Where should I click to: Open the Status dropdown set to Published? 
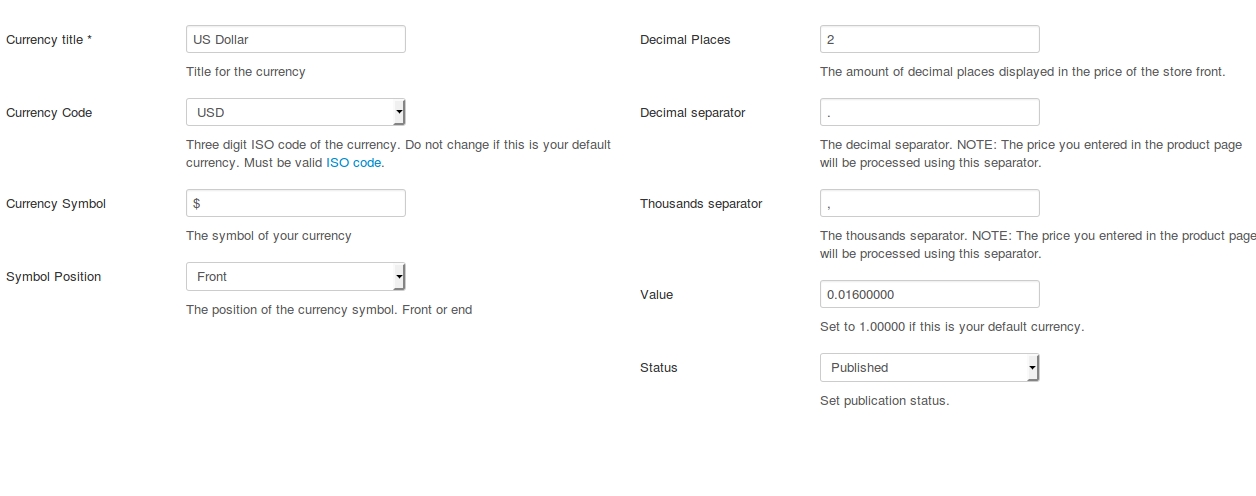pos(929,367)
